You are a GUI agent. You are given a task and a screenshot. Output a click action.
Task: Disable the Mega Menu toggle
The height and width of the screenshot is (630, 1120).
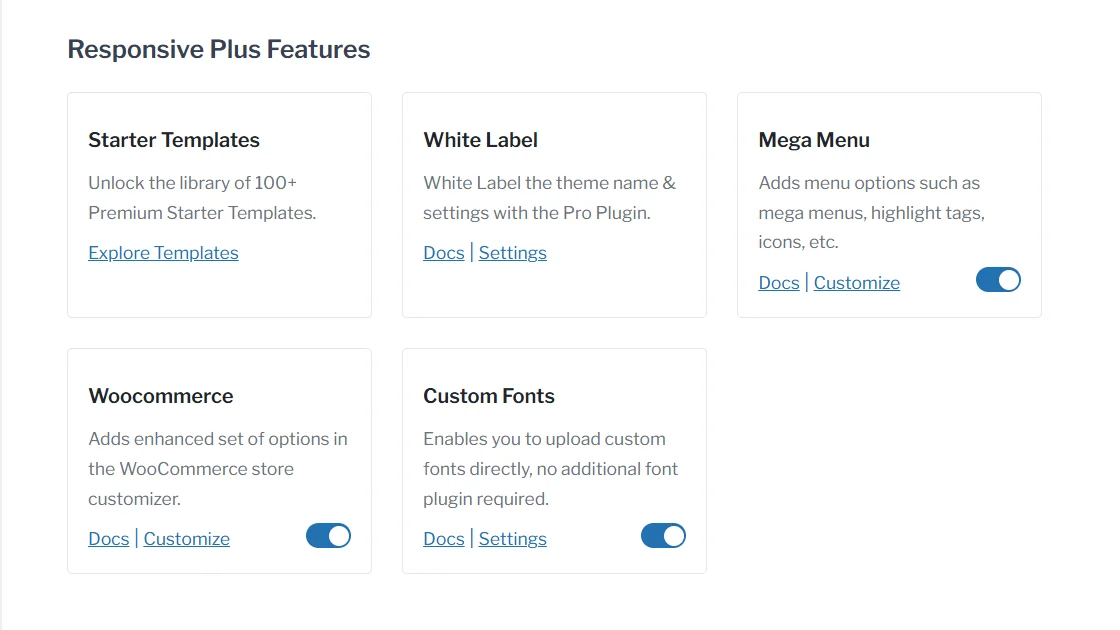(x=998, y=280)
